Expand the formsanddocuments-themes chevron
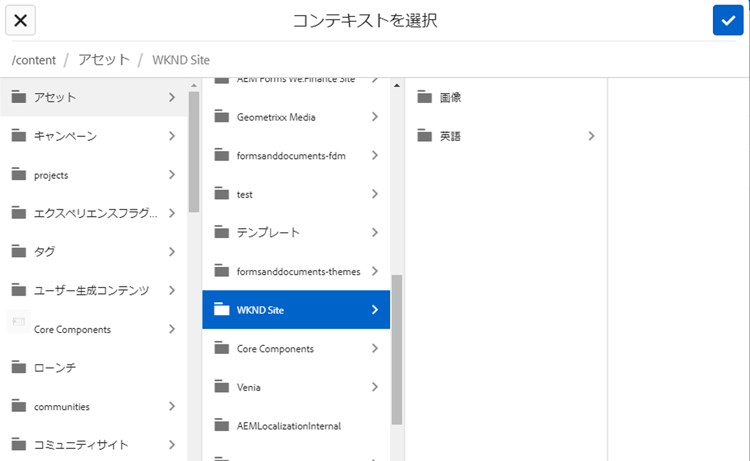The width and height of the screenshot is (750, 461). click(375, 271)
